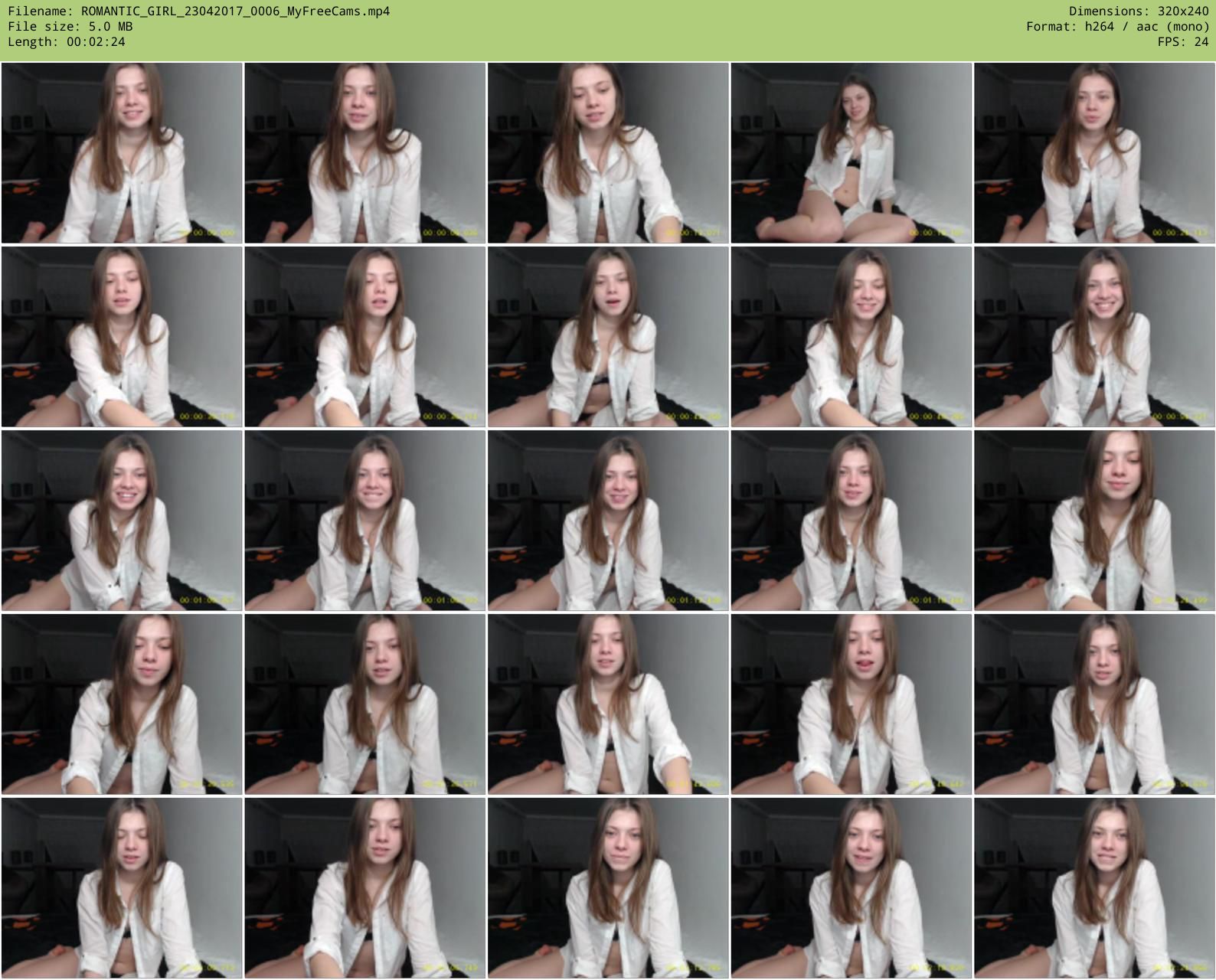Viewport: 1216px width, 980px height.
Task: Open the fourth thumbnail in the top row
Action: (852, 153)
